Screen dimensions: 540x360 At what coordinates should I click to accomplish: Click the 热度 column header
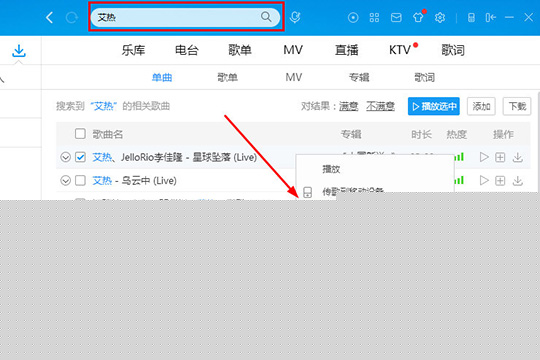[457, 134]
